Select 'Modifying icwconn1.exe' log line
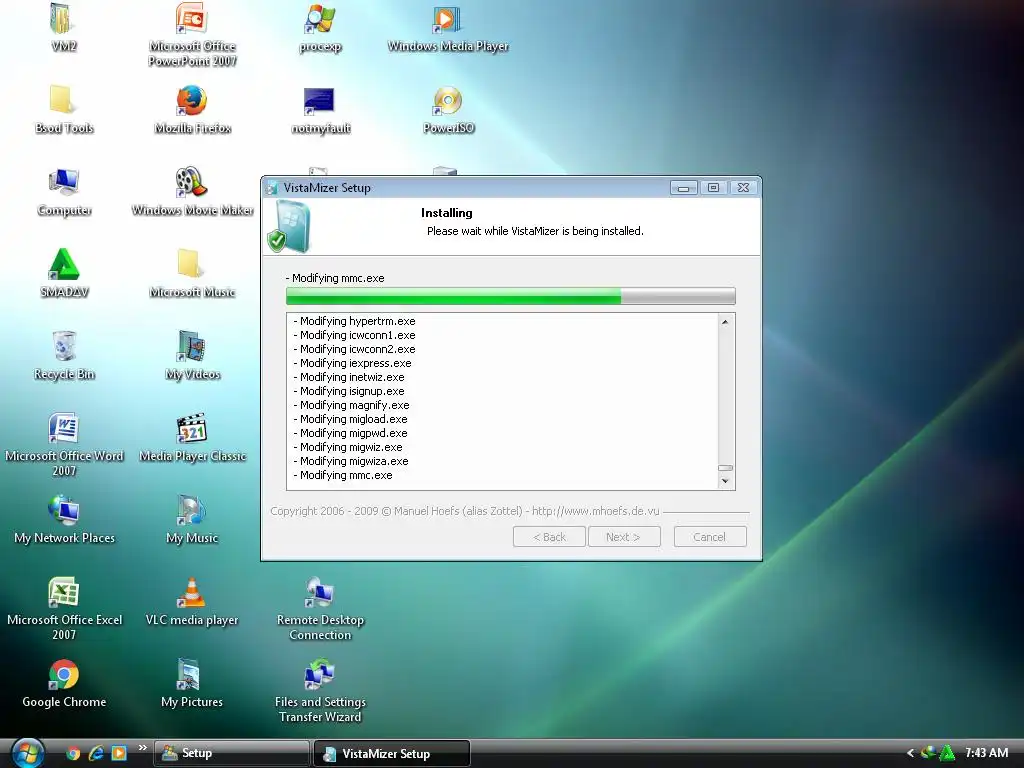This screenshot has width=1024, height=768. (354, 335)
